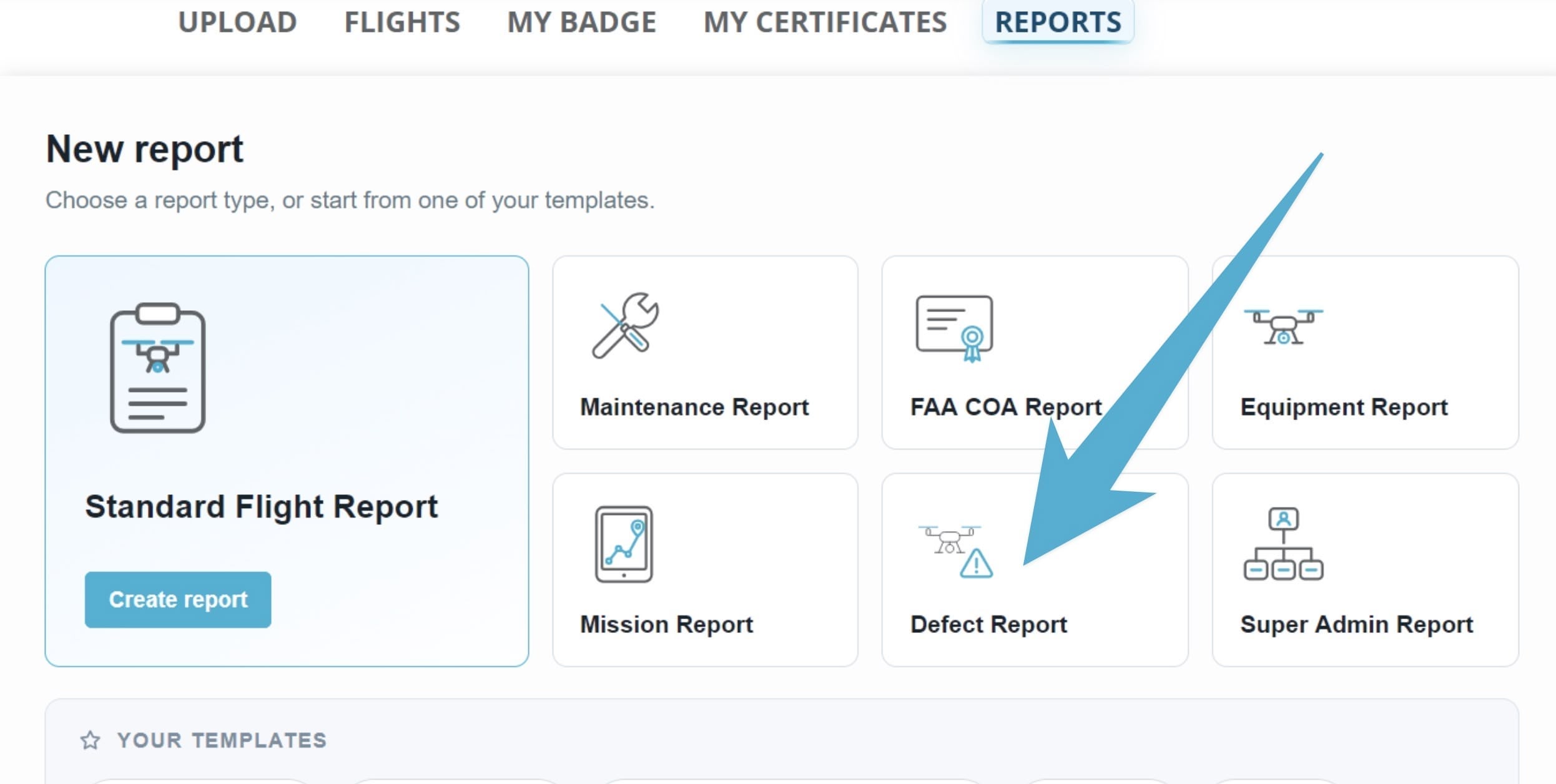Switch to the Flights tab
The height and width of the screenshot is (784, 1556).
click(402, 22)
